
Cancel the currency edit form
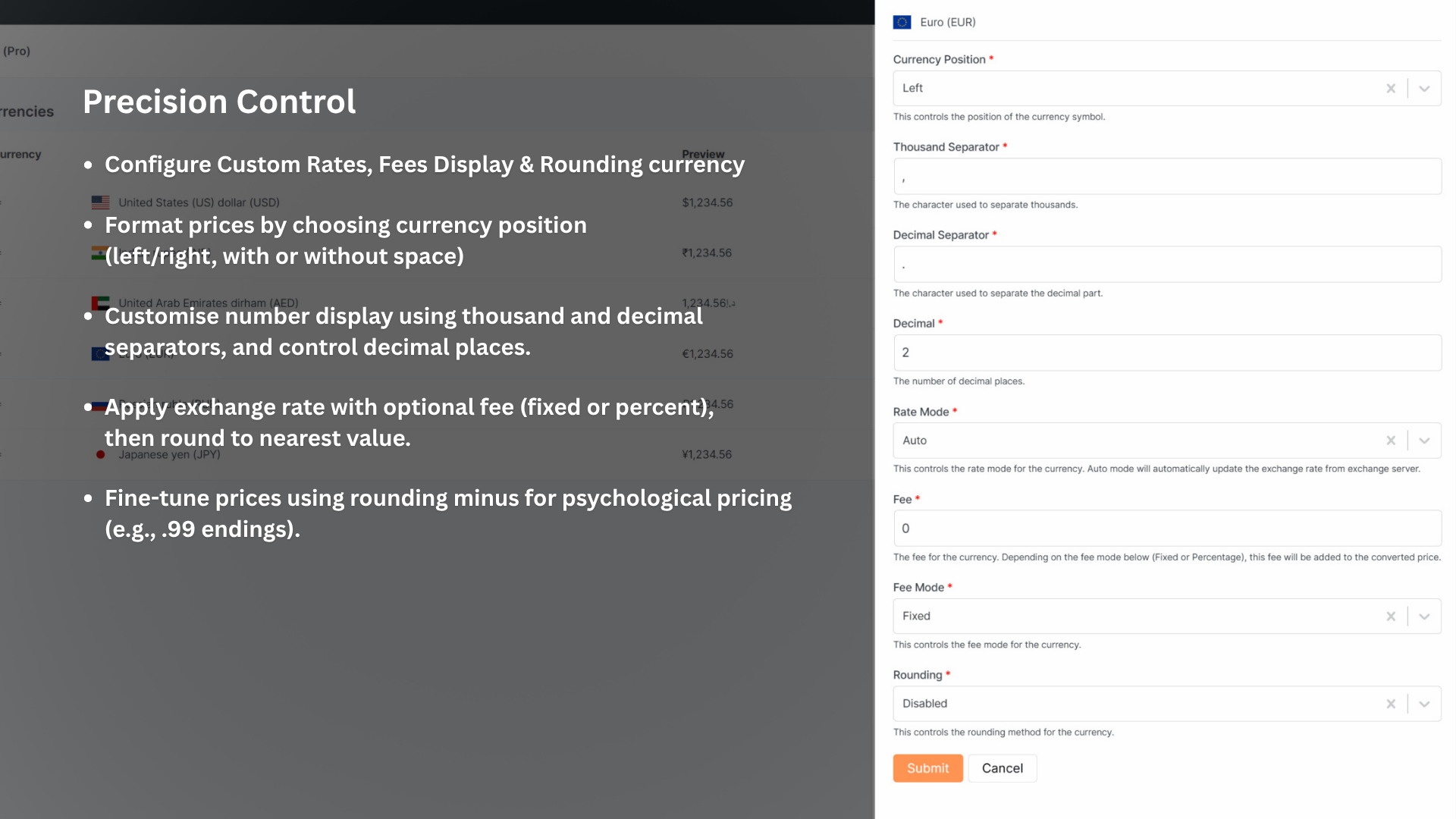click(1002, 768)
